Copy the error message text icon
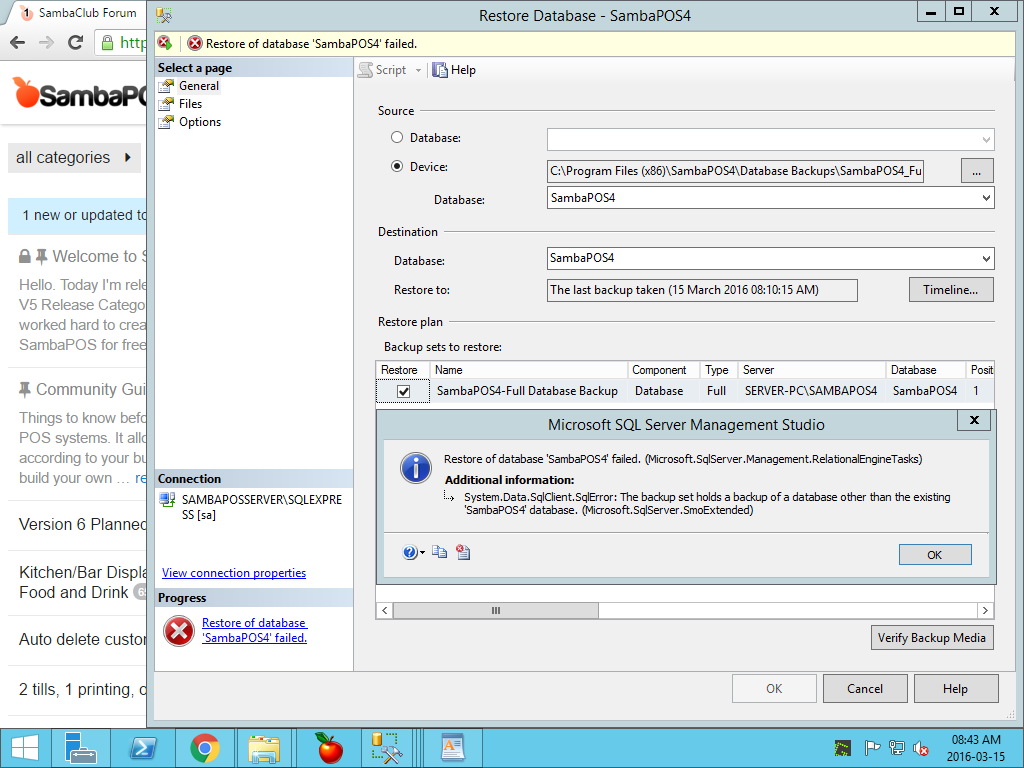Viewport: 1024px width, 768px height. 440,552
